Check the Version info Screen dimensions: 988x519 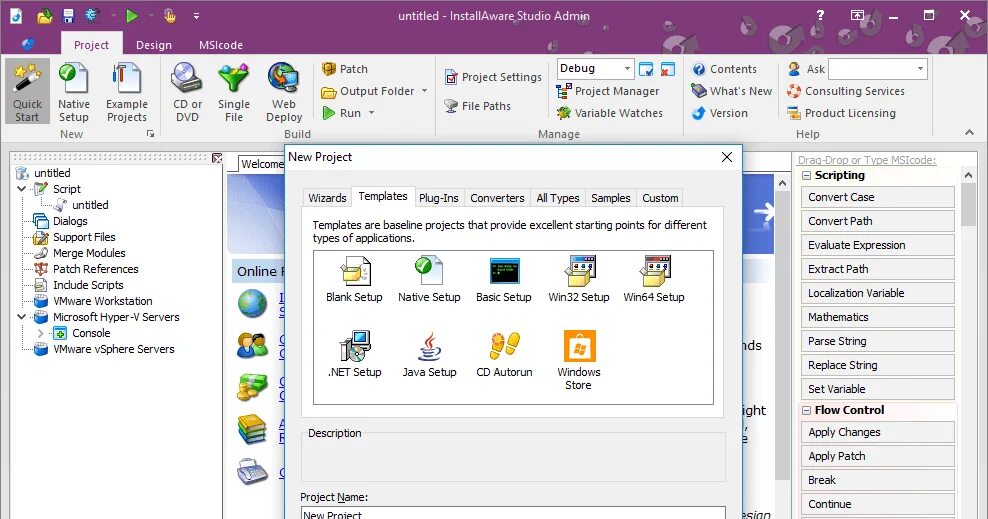coord(720,113)
